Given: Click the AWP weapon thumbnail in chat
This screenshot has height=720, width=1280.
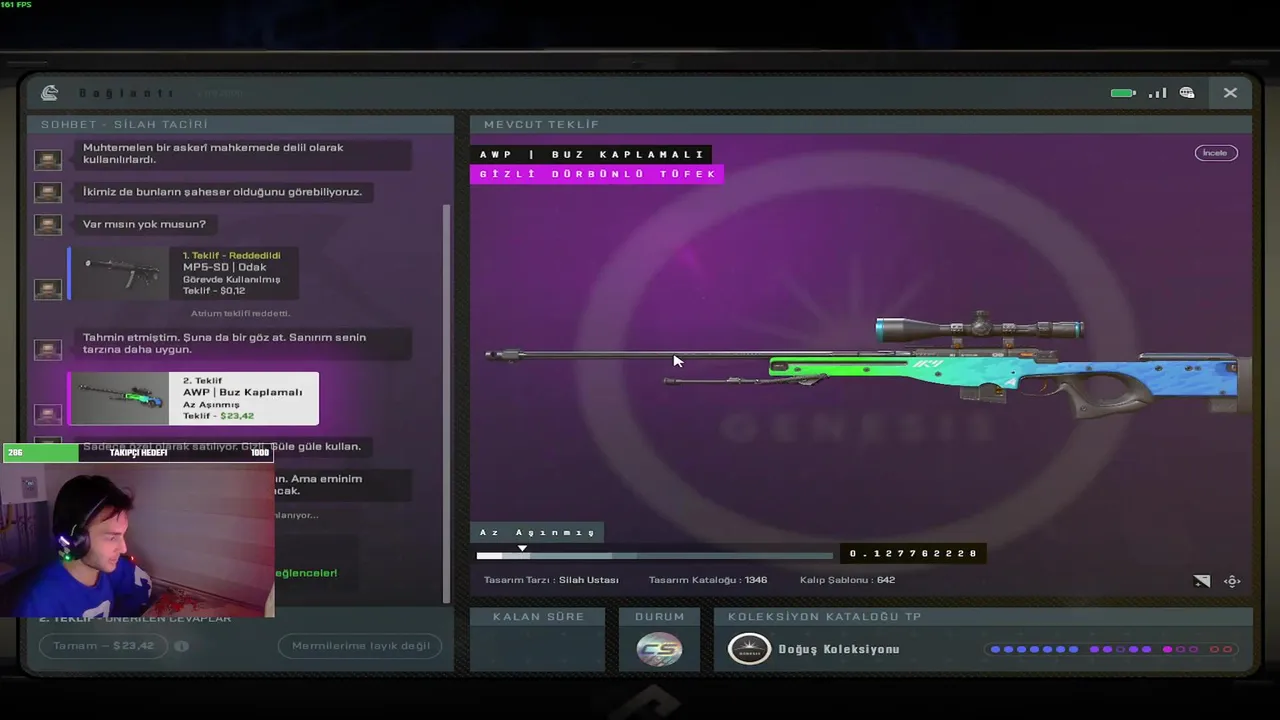Looking at the screenshot, I should [121, 398].
